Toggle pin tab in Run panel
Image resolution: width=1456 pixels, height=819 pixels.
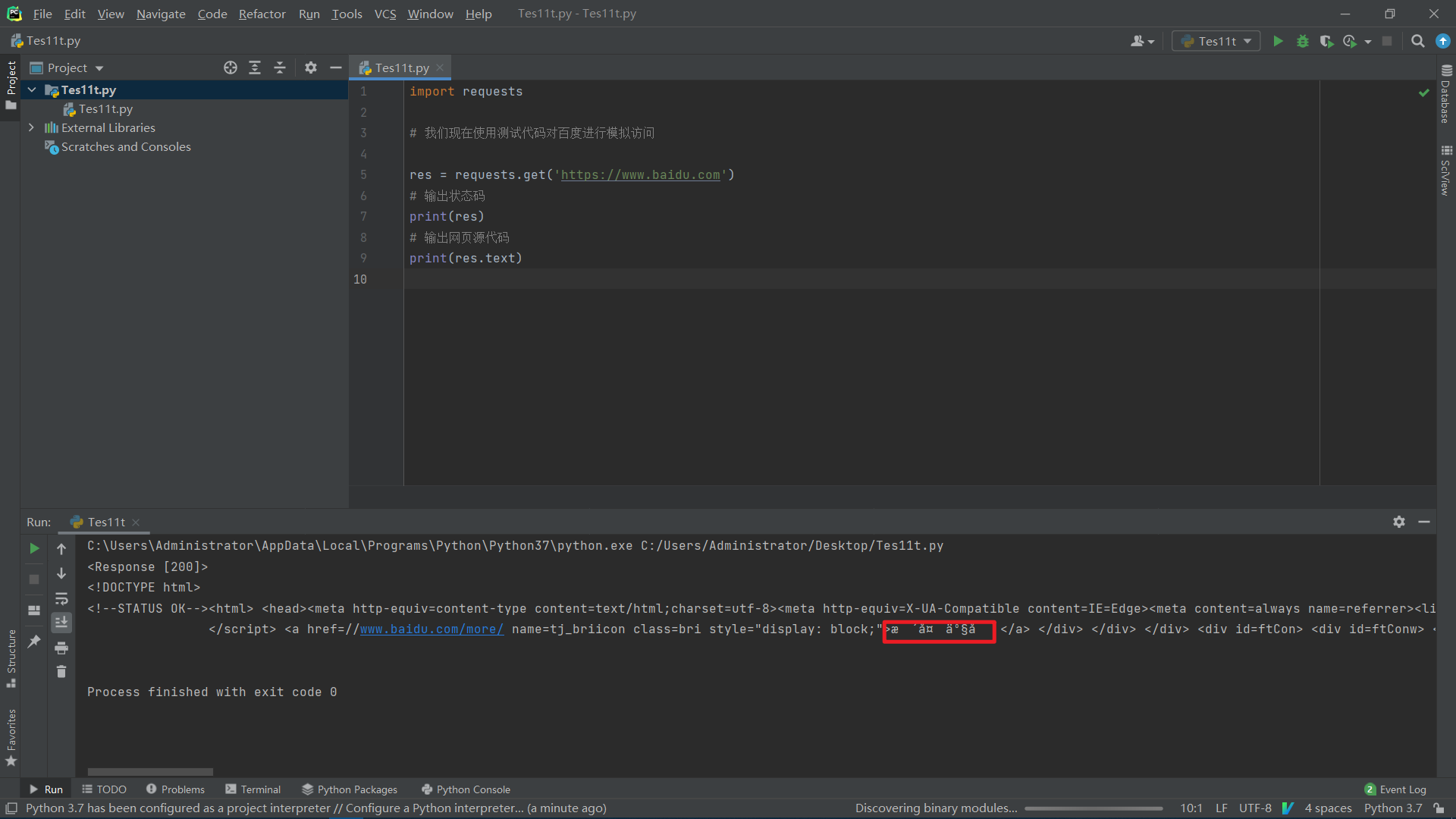point(34,642)
